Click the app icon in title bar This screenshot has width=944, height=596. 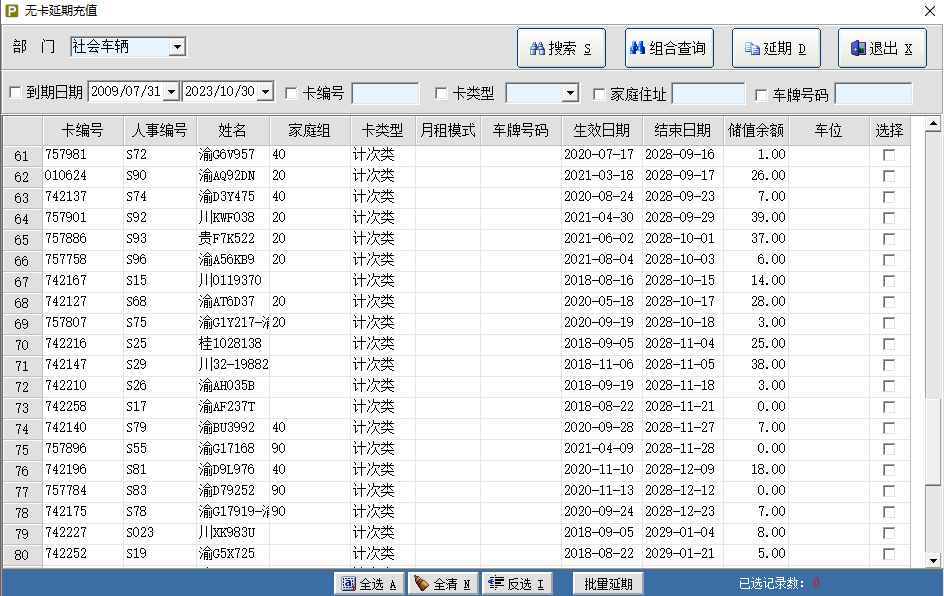[11, 10]
